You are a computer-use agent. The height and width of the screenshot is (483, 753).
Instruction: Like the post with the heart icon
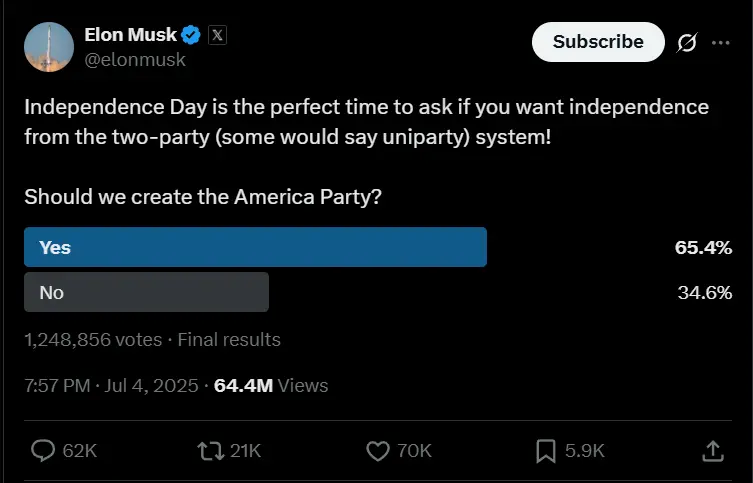pos(378,451)
